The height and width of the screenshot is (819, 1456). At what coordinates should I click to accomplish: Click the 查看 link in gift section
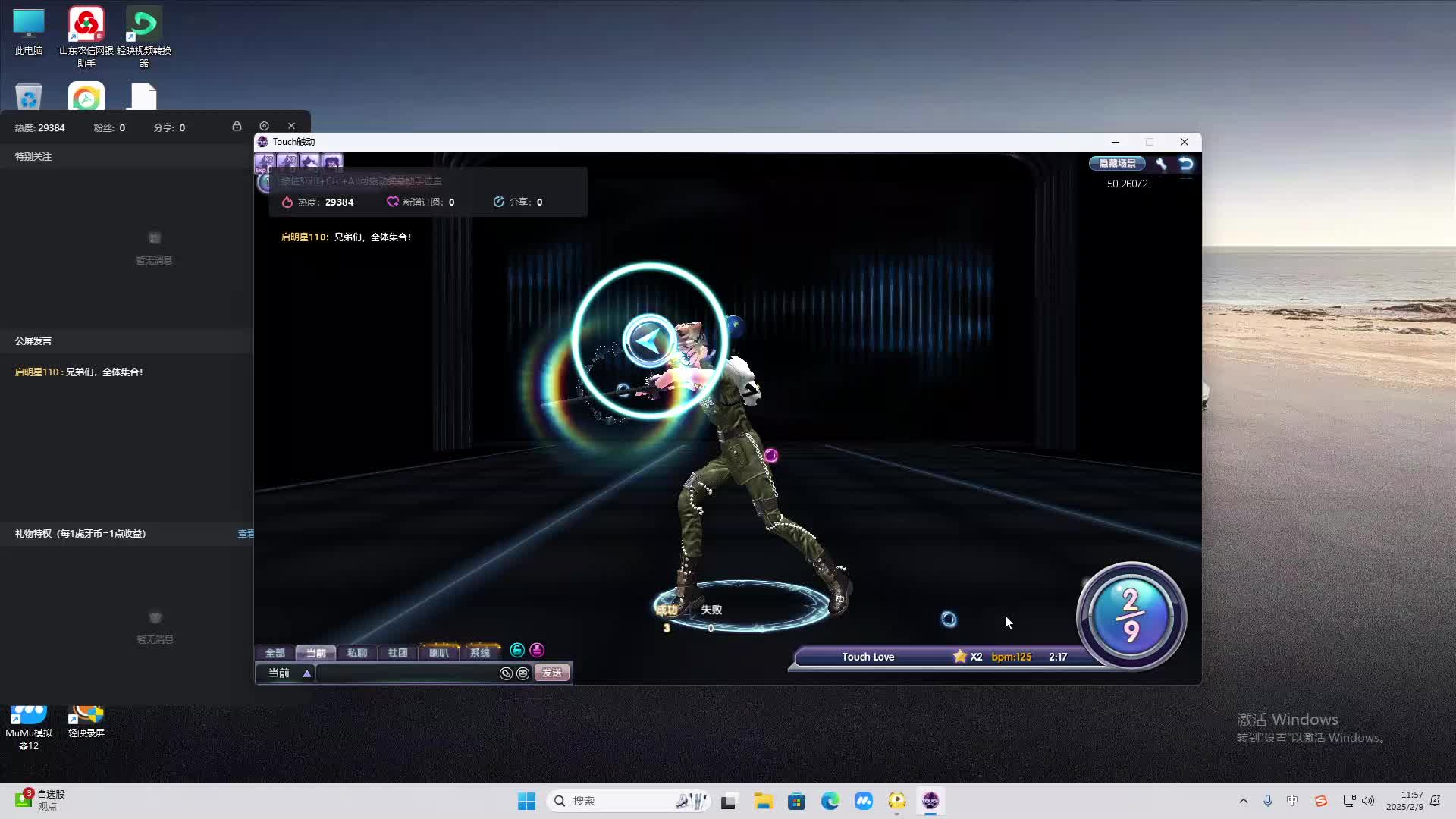pyautogui.click(x=246, y=534)
